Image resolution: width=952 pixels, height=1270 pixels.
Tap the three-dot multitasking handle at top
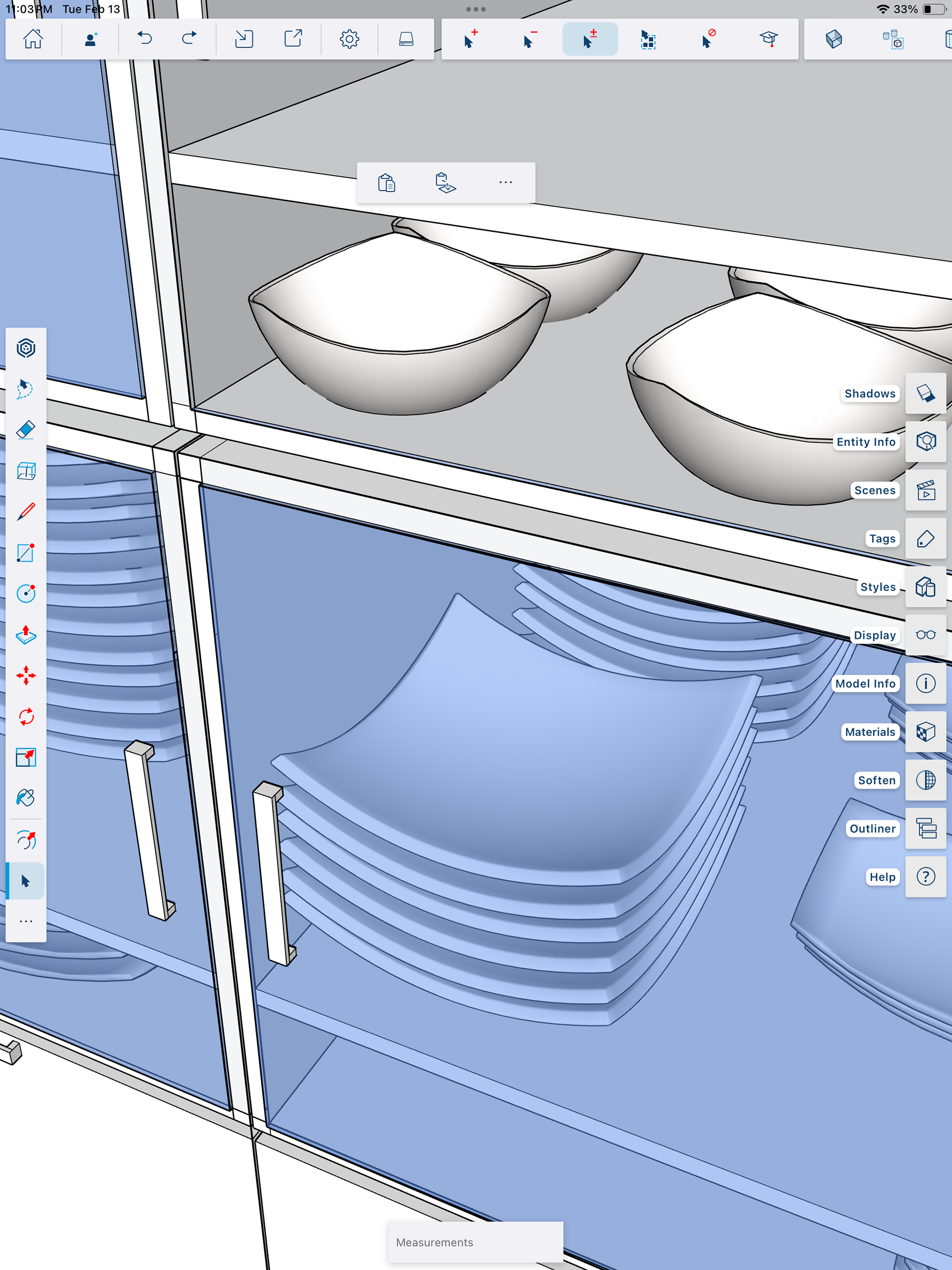[x=476, y=9]
